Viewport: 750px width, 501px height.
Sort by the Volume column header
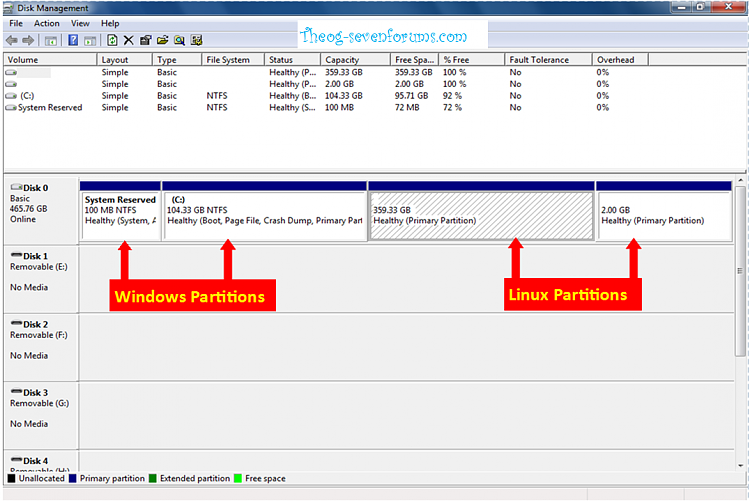pos(50,60)
